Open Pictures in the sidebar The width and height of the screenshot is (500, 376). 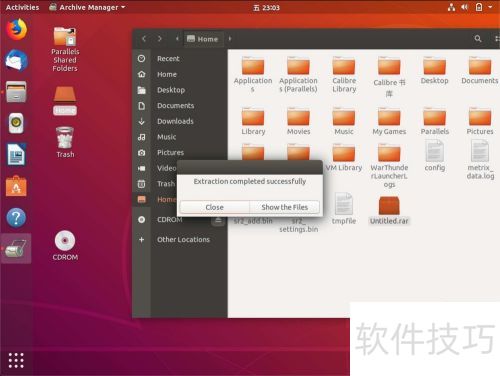[x=180, y=153]
